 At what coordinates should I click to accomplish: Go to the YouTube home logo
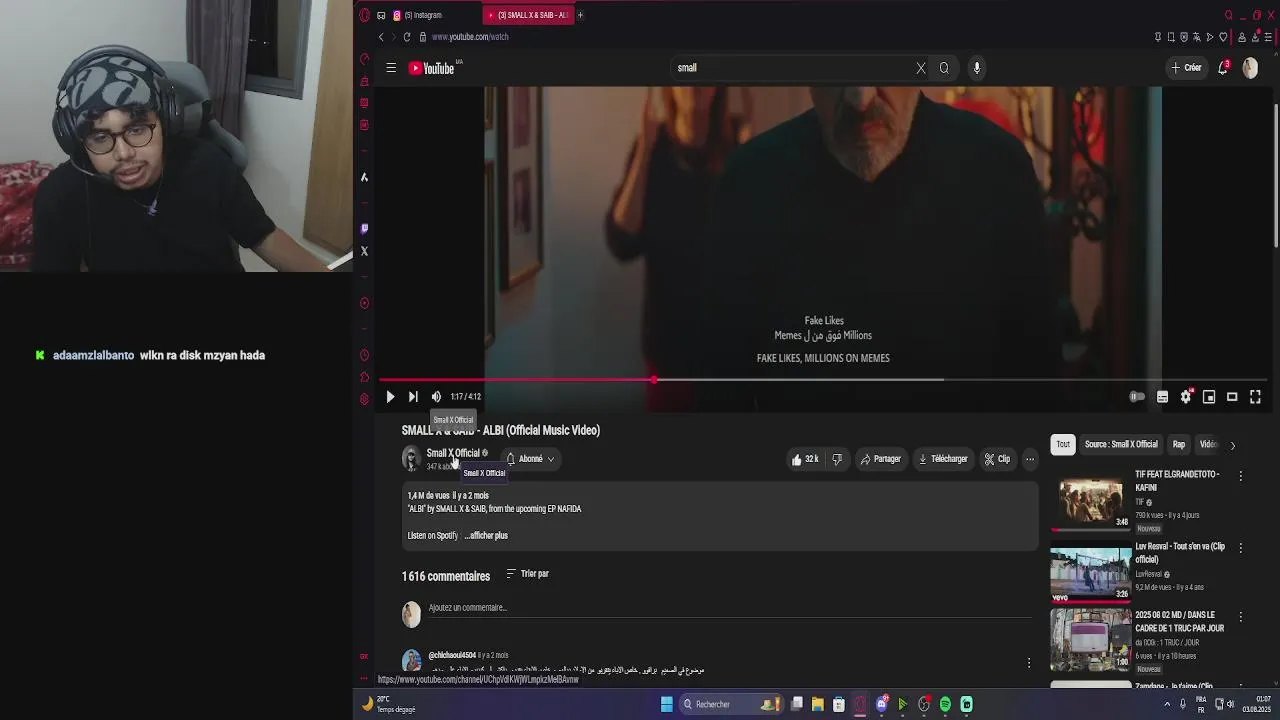434,68
